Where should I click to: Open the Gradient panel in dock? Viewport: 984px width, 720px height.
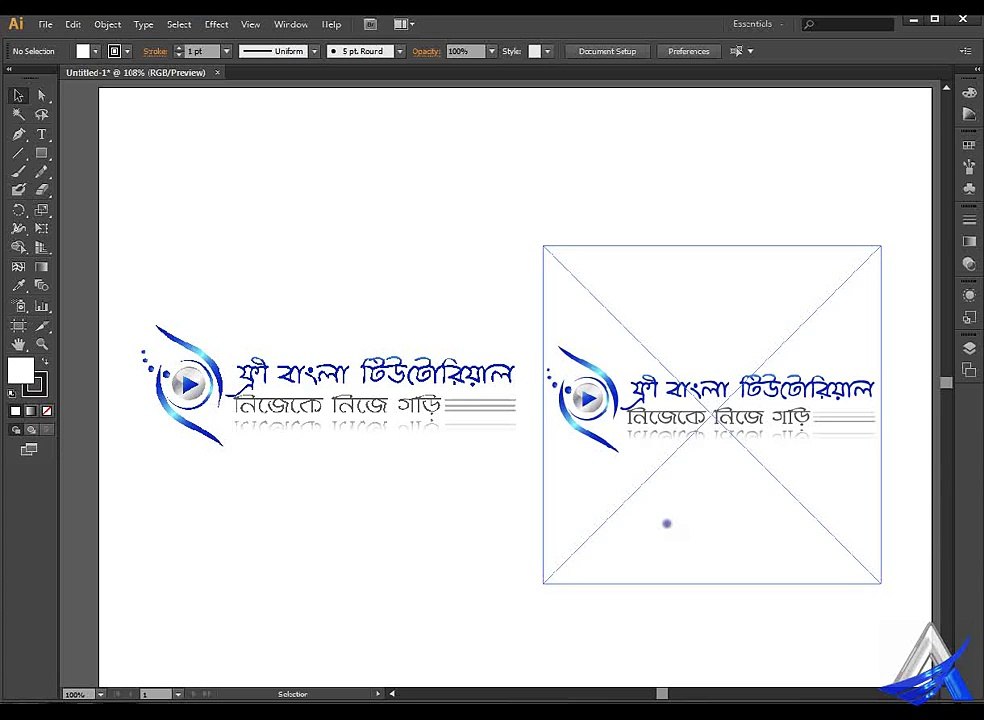pos(969,242)
